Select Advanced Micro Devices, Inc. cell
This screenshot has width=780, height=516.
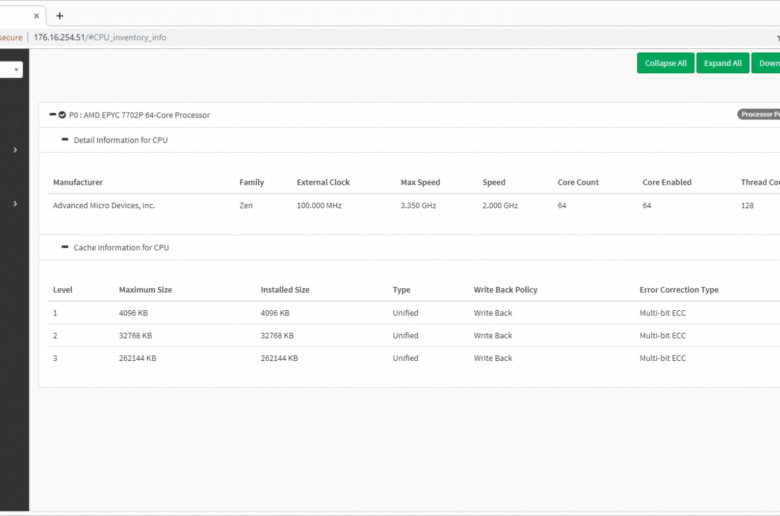[104, 206]
